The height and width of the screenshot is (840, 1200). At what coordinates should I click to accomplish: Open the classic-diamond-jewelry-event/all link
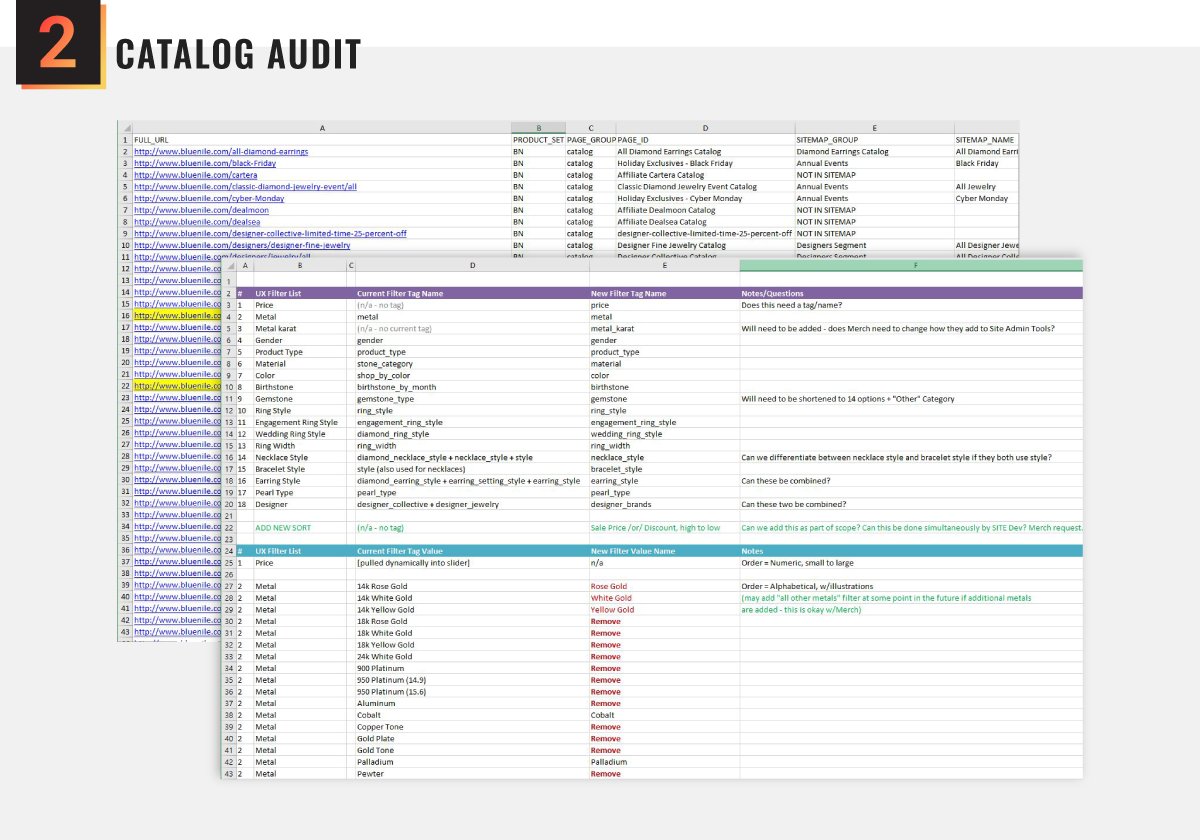coord(245,187)
